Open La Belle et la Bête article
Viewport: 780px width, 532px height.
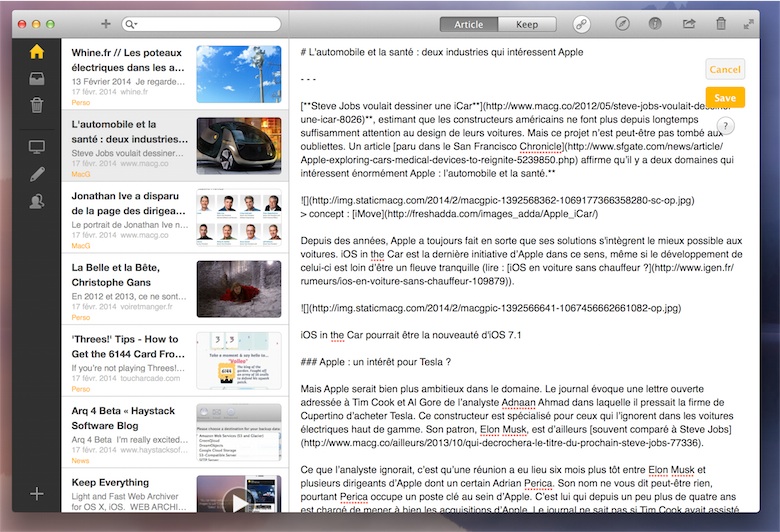(x=175, y=290)
